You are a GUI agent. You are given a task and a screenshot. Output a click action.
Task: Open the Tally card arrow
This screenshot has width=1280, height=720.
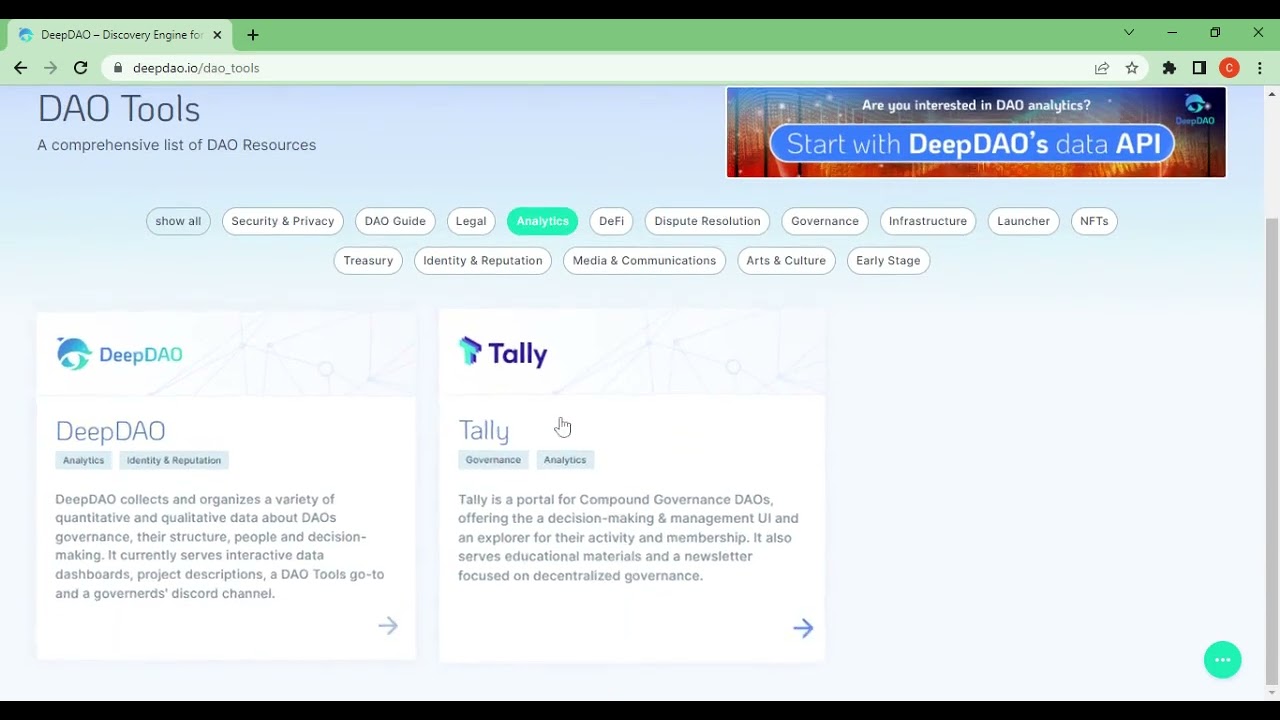(803, 628)
